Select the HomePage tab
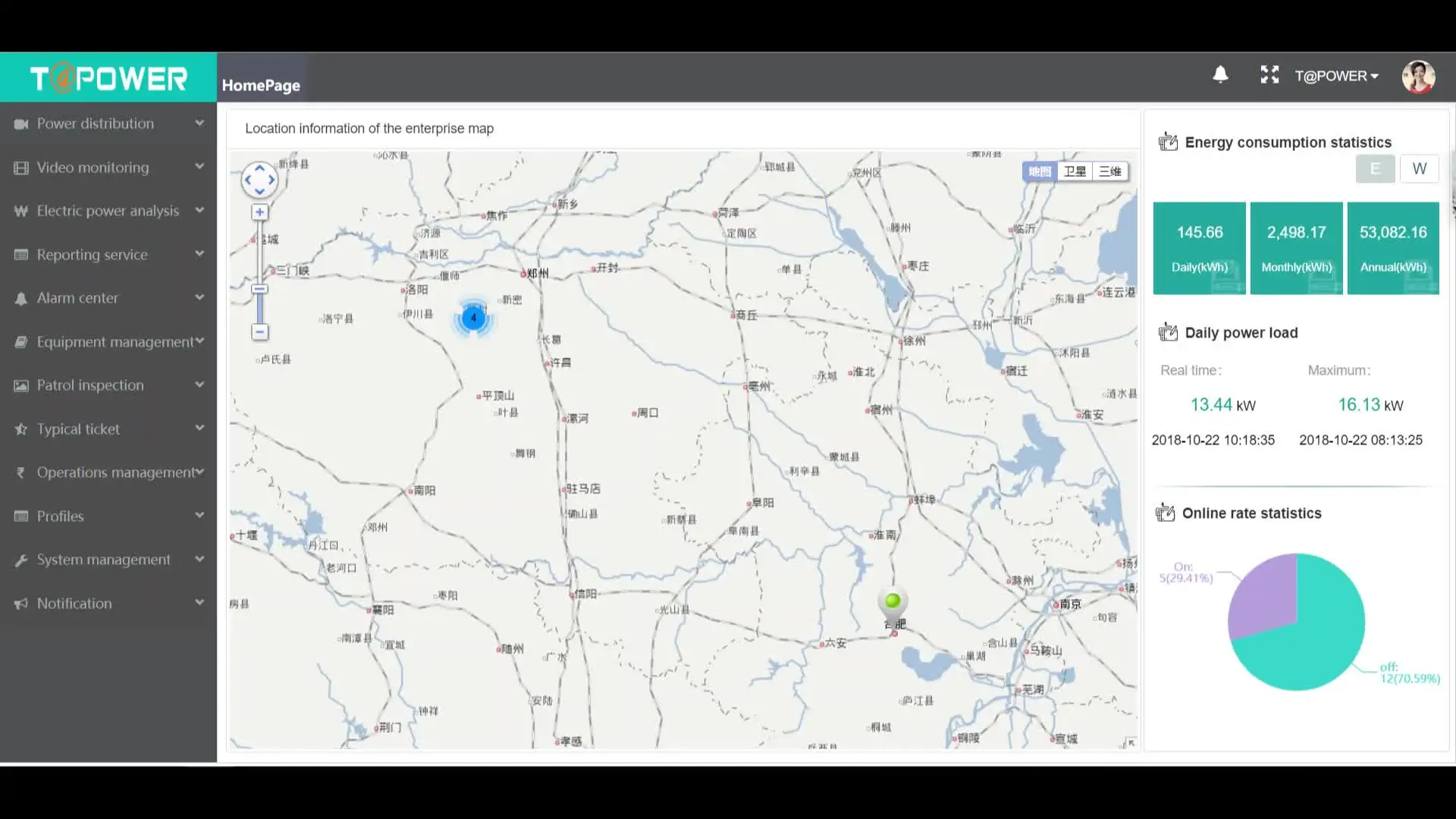The width and height of the screenshot is (1456, 819). (x=261, y=85)
